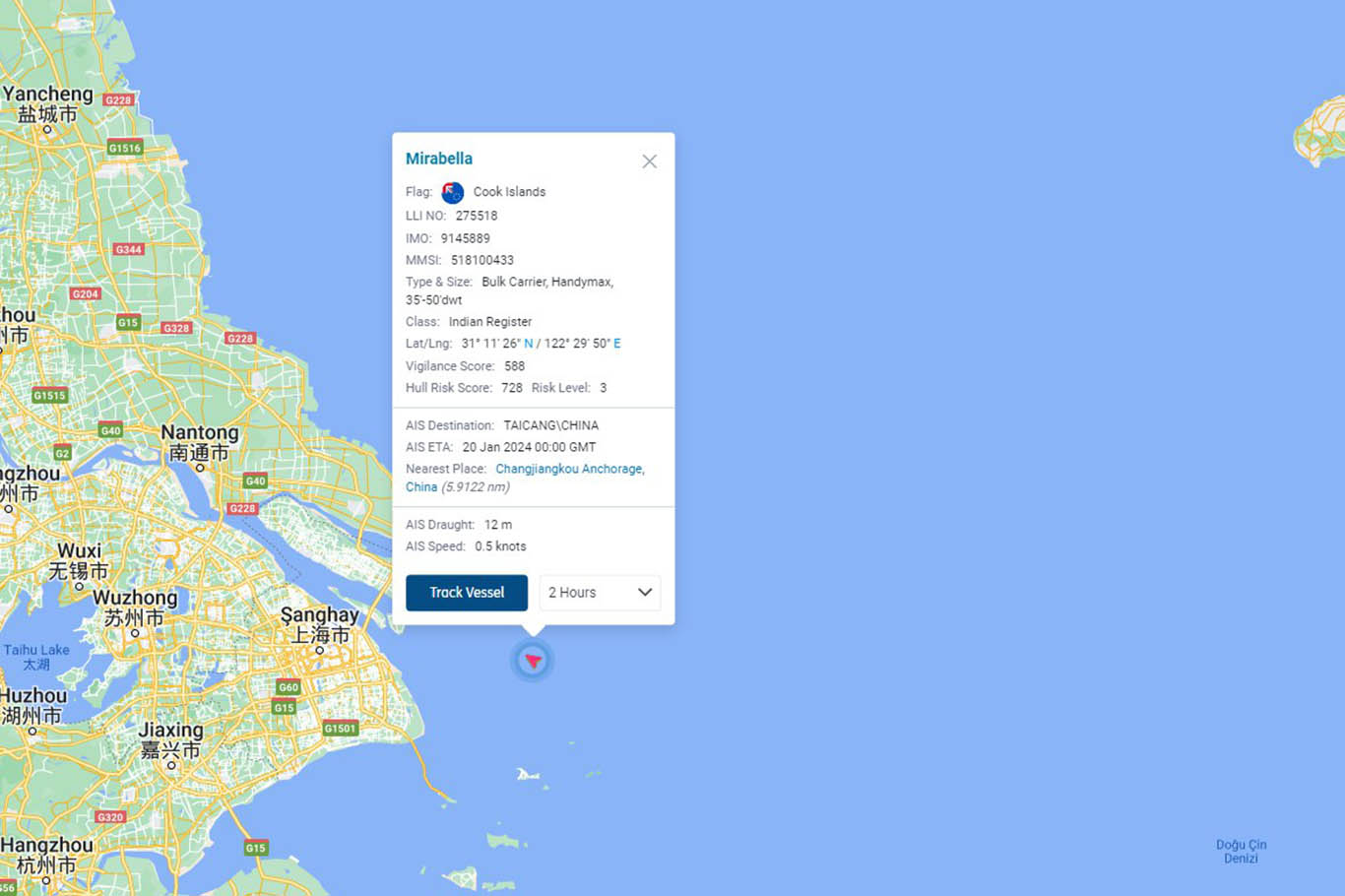The width and height of the screenshot is (1345, 896).
Task: Click the E longitude indicator link
Action: [617, 344]
